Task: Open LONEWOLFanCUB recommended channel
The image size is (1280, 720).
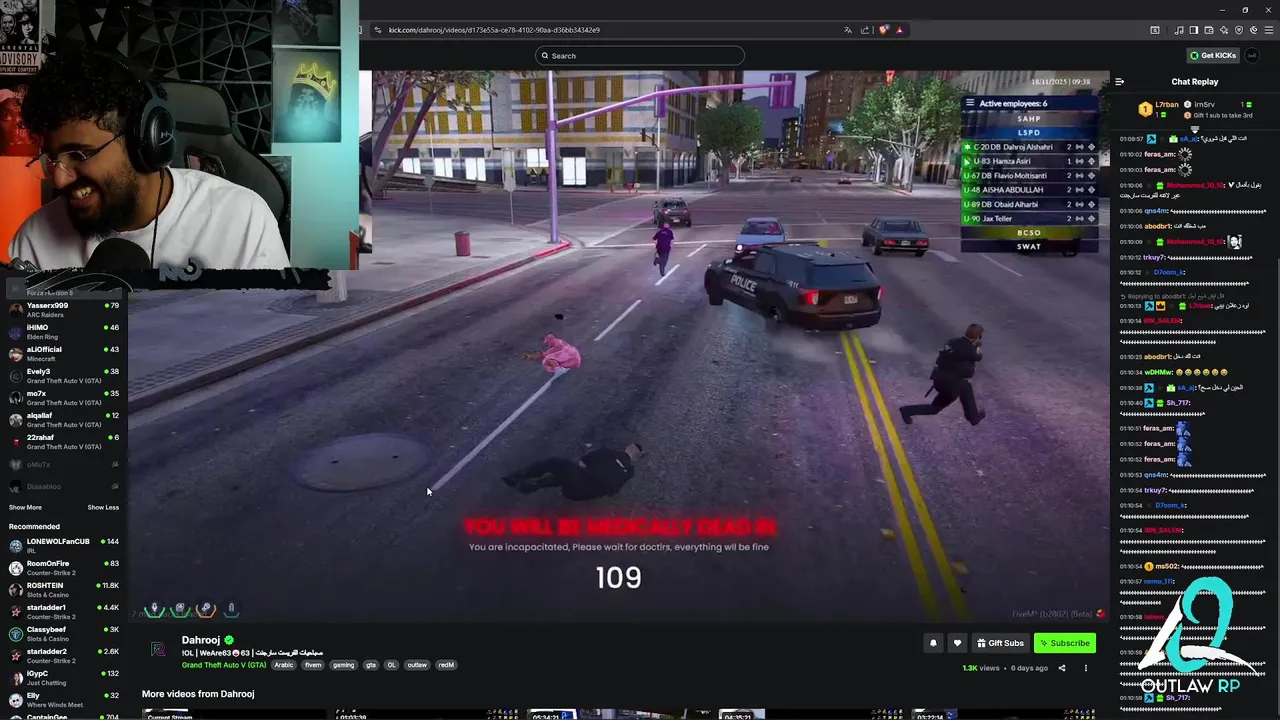Action: coord(64,546)
